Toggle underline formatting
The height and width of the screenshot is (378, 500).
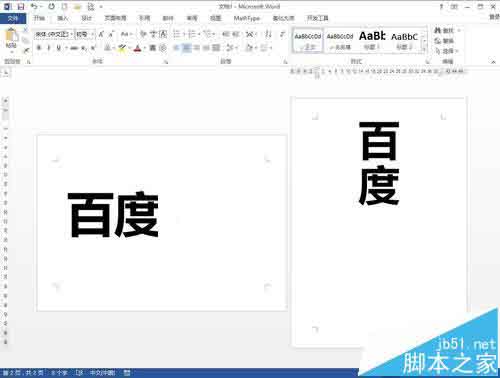[59, 48]
